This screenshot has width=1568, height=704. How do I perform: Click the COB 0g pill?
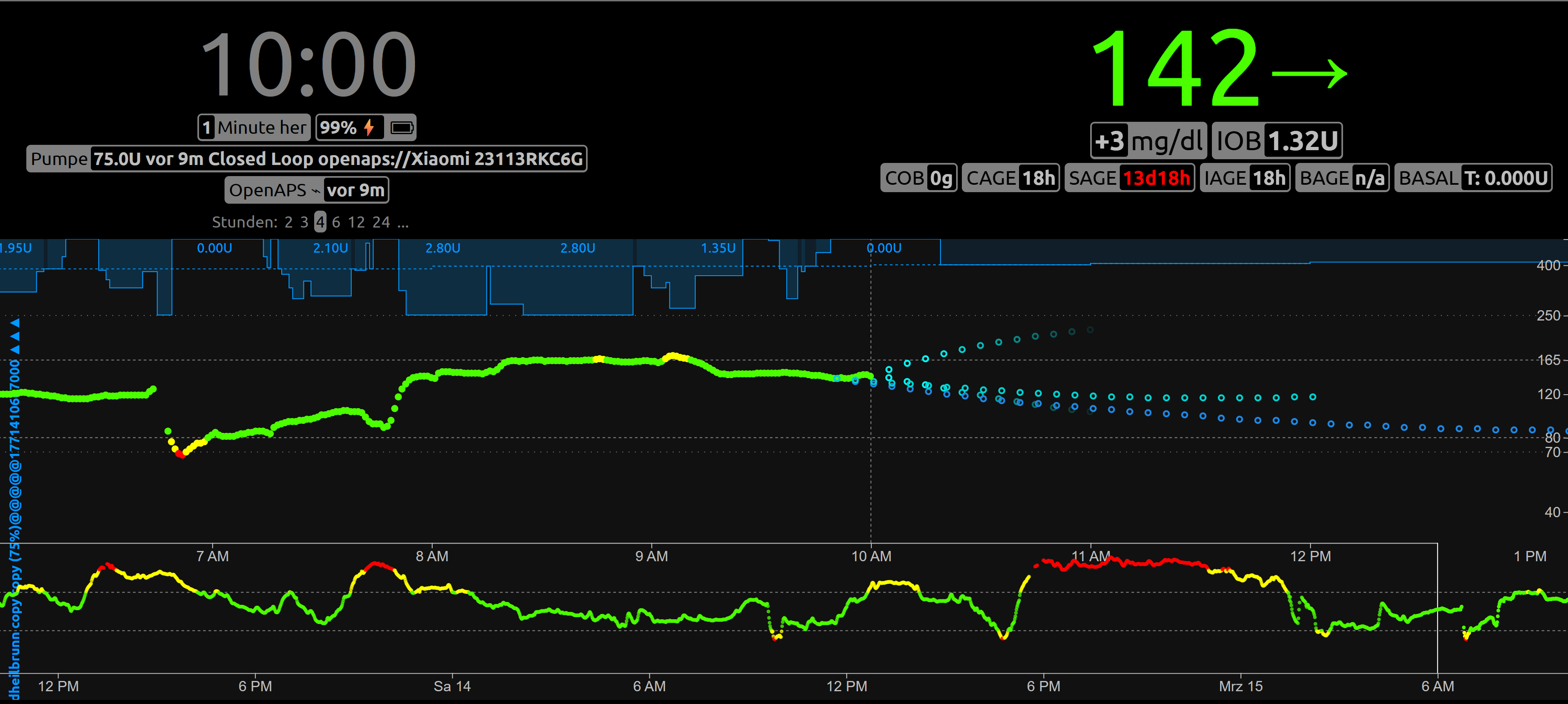pyautogui.click(x=919, y=178)
